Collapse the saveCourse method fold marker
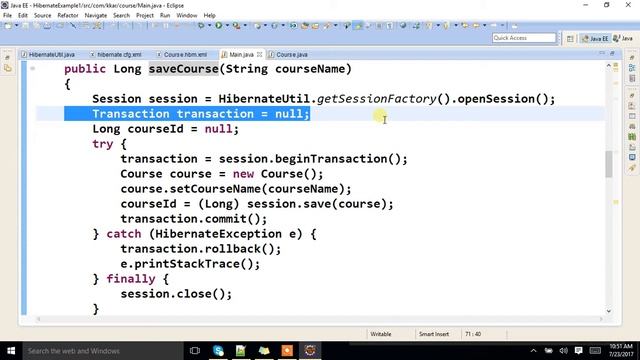 32,69
